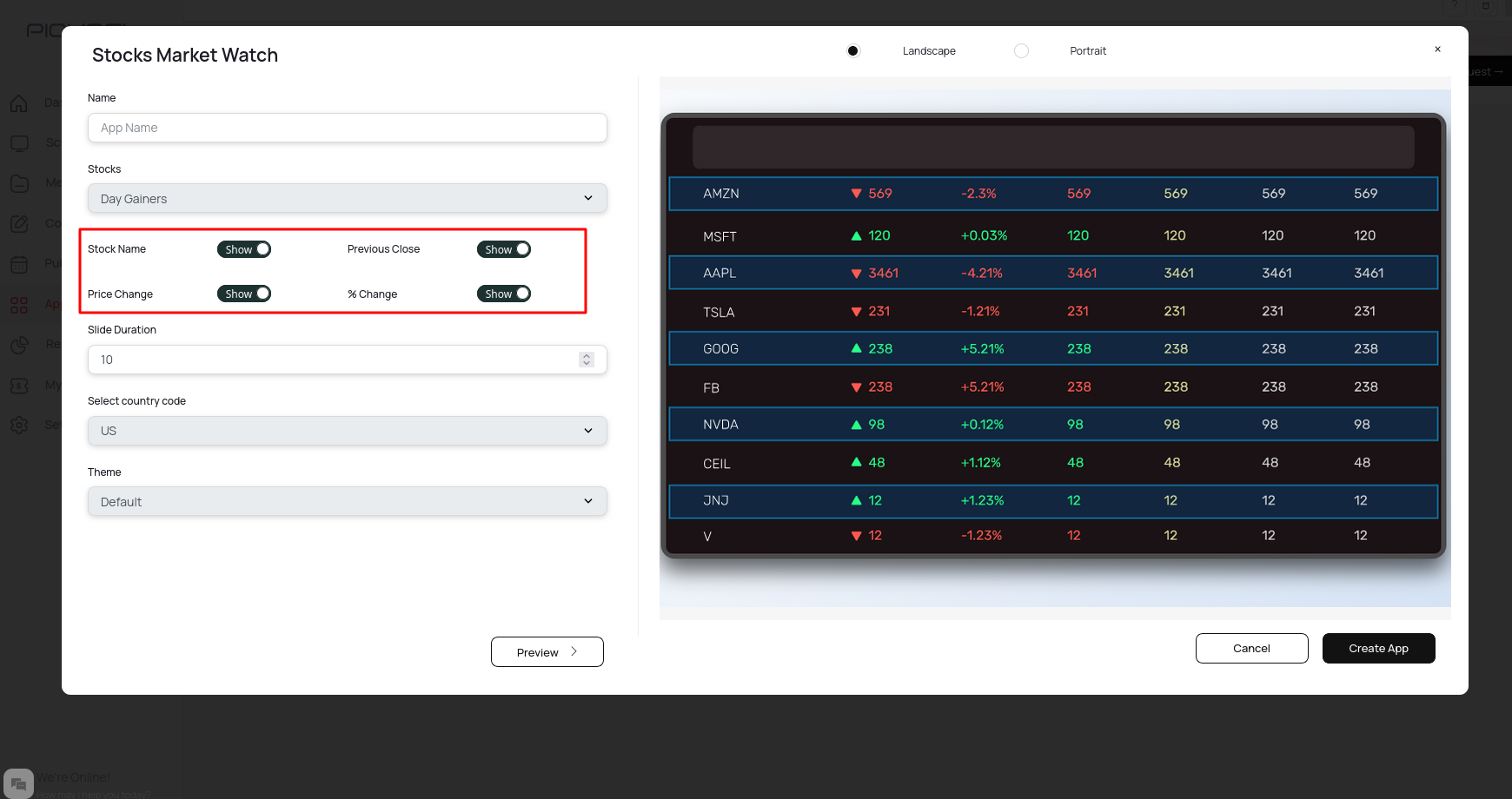Click the Preview button

click(547, 651)
